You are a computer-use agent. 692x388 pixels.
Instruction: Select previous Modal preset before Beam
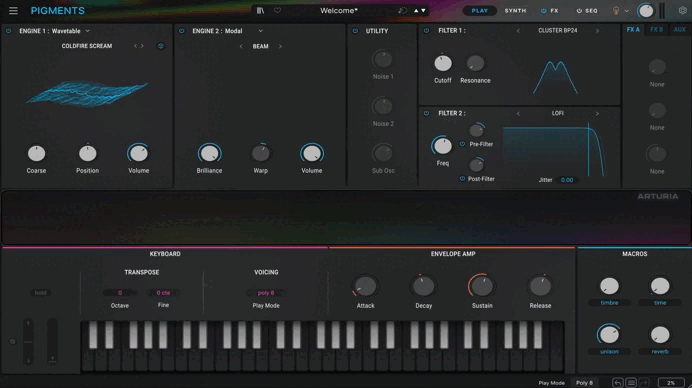coord(241,46)
